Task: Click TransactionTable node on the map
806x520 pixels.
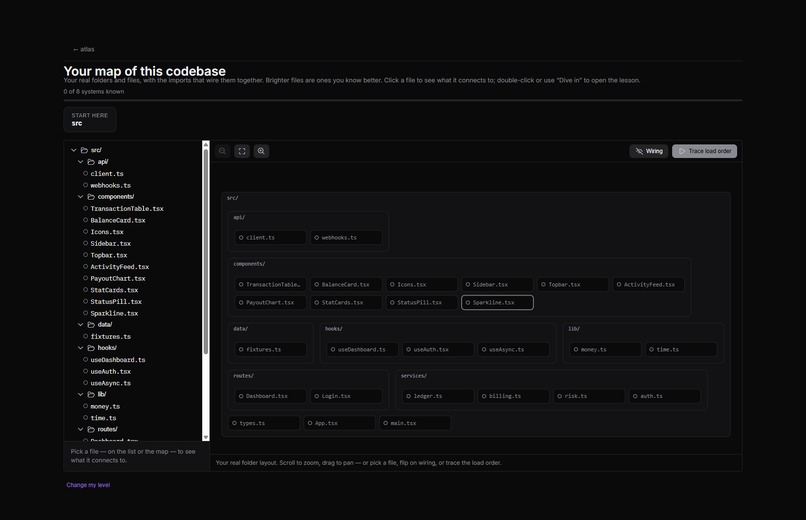Action: pyautogui.click(x=270, y=284)
